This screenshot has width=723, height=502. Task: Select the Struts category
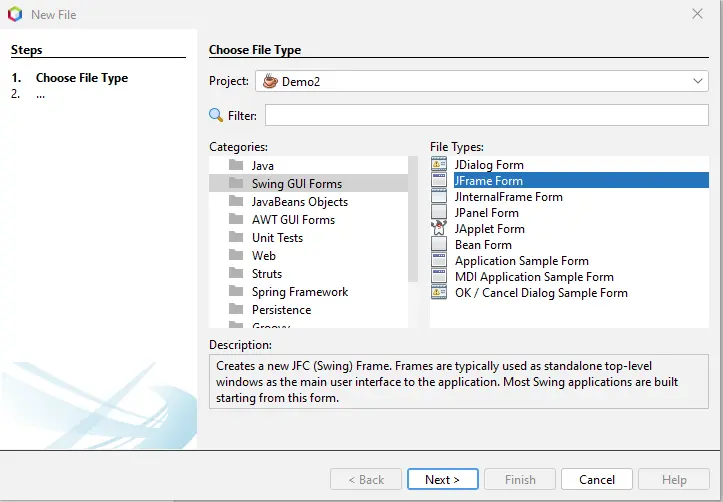(x=308, y=273)
